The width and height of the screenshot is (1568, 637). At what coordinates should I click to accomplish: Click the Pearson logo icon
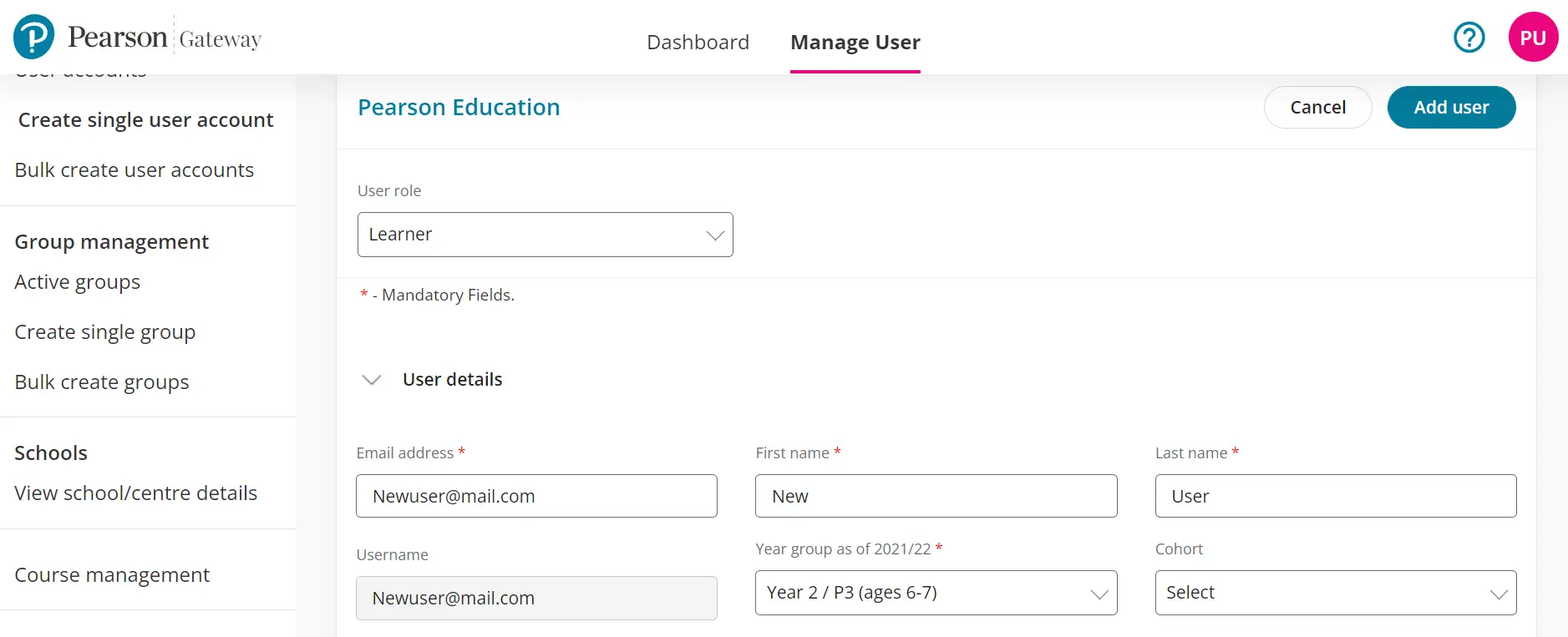tap(34, 38)
